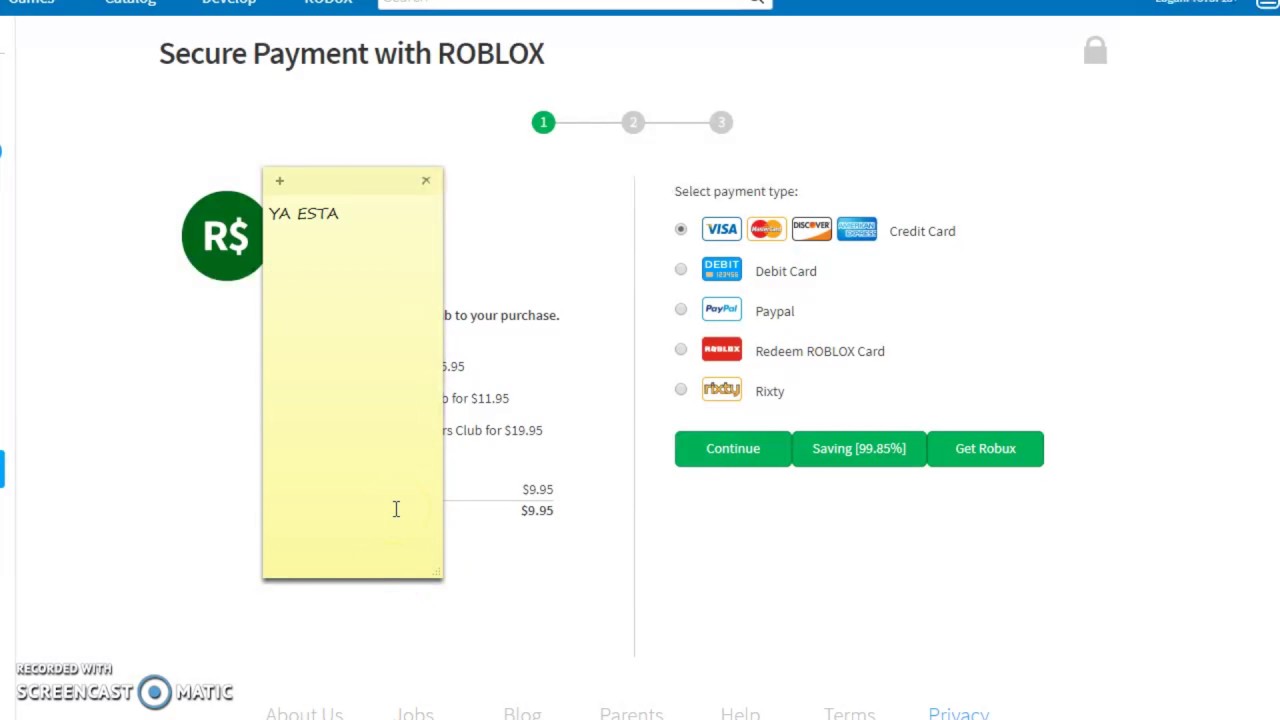The width and height of the screenshot is (1280, 720).
Task: Pick the Rixty payment radio button
Action: [681, 389]
